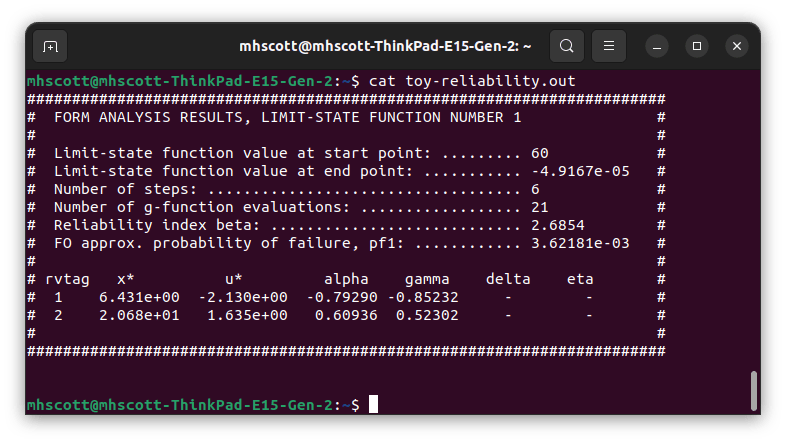786x443 pixels.
Task: Open a new terminal tab
Action: [50, 46]
